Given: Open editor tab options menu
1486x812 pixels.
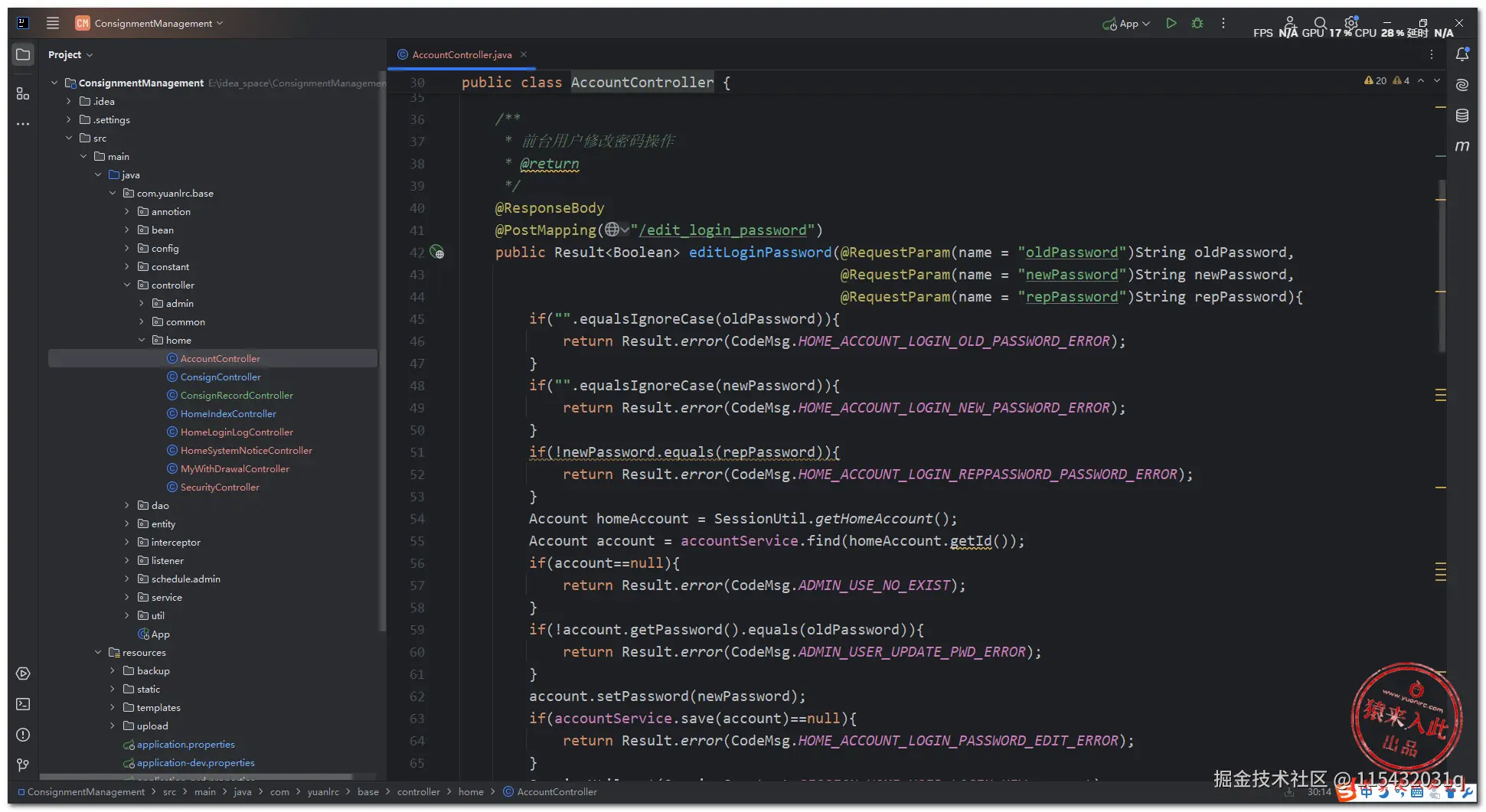Looking at the screenshot, I should [x=1432, y=54].
